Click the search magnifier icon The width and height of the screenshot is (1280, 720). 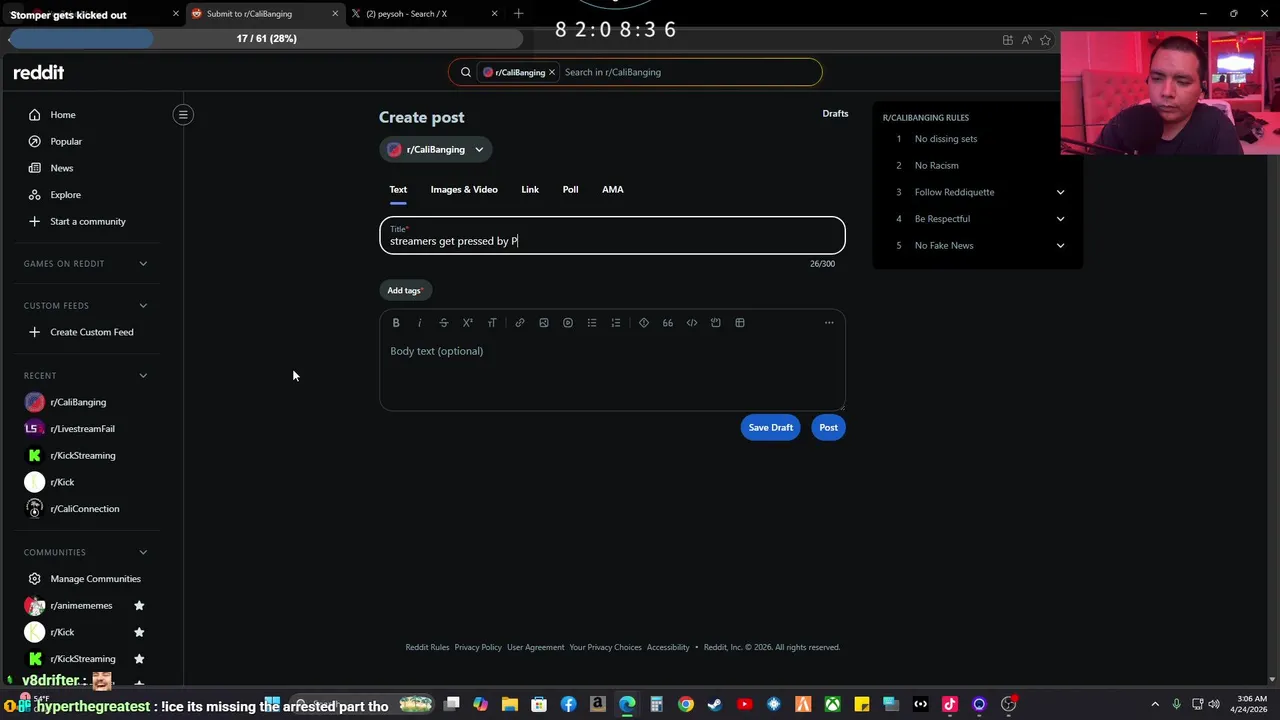[466, 72]
